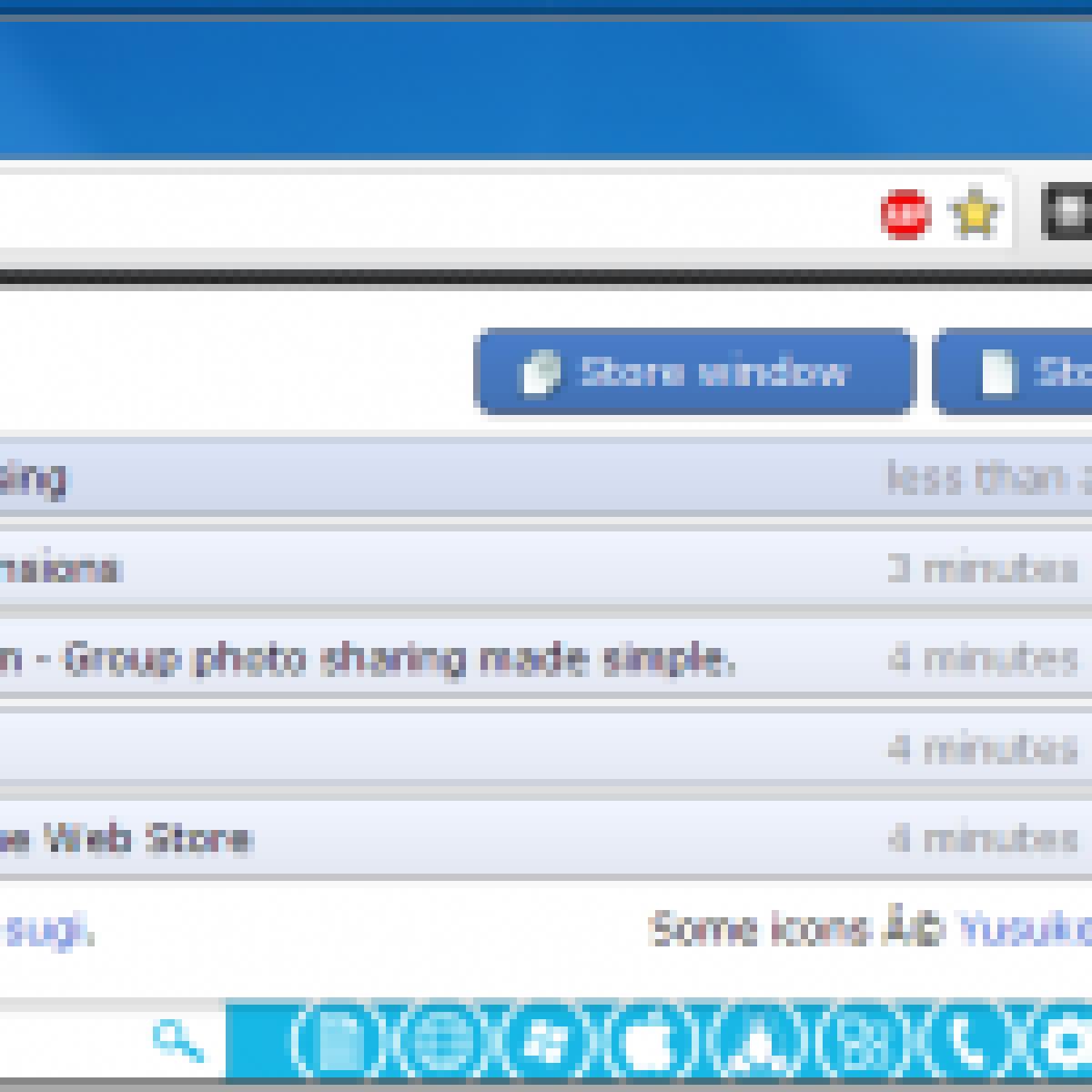Click the '3 minutes' timestamp
This screenshot has height=1092, width=1092.
tap(983, 569)
